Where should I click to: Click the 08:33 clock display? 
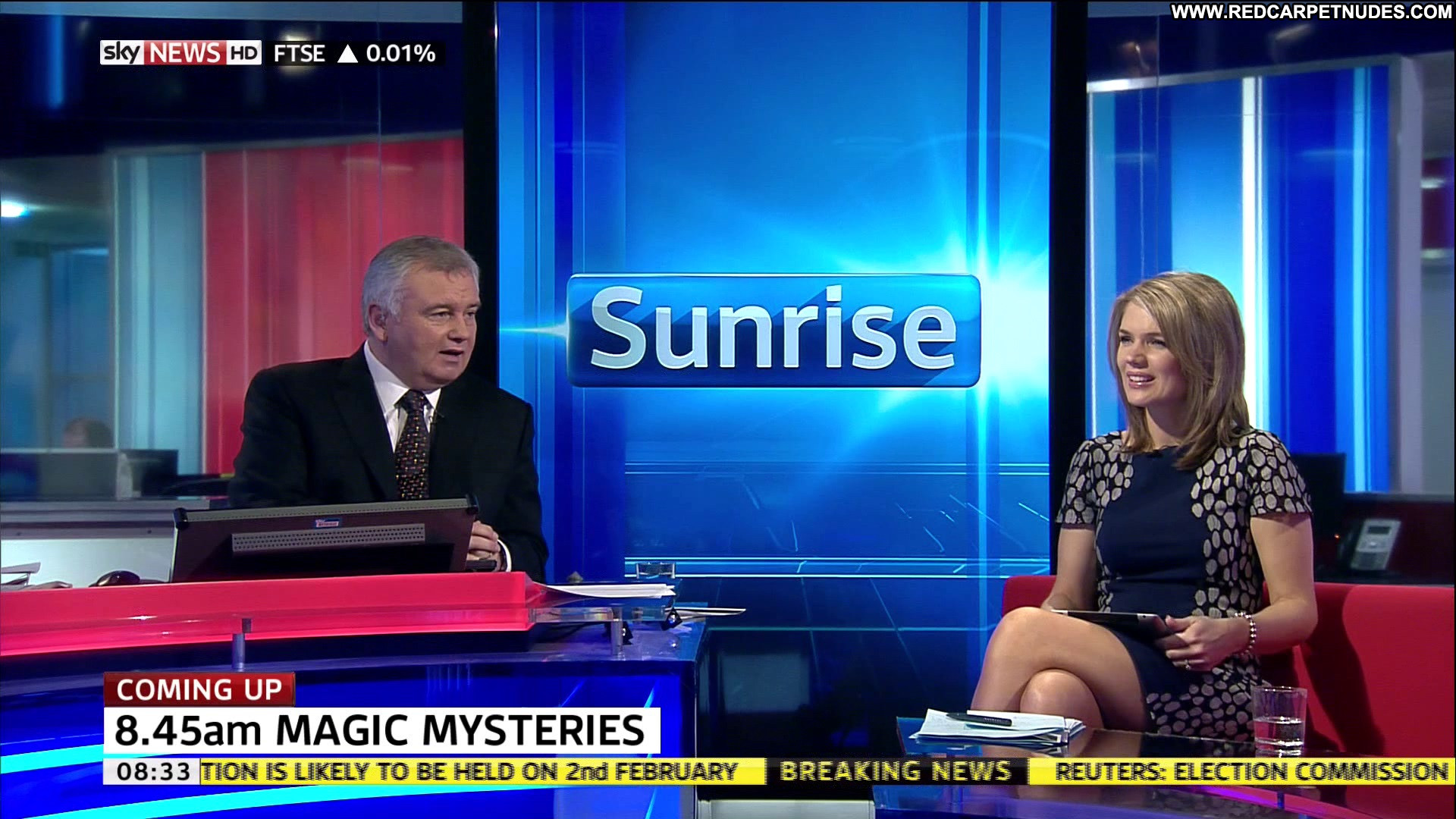152,772
